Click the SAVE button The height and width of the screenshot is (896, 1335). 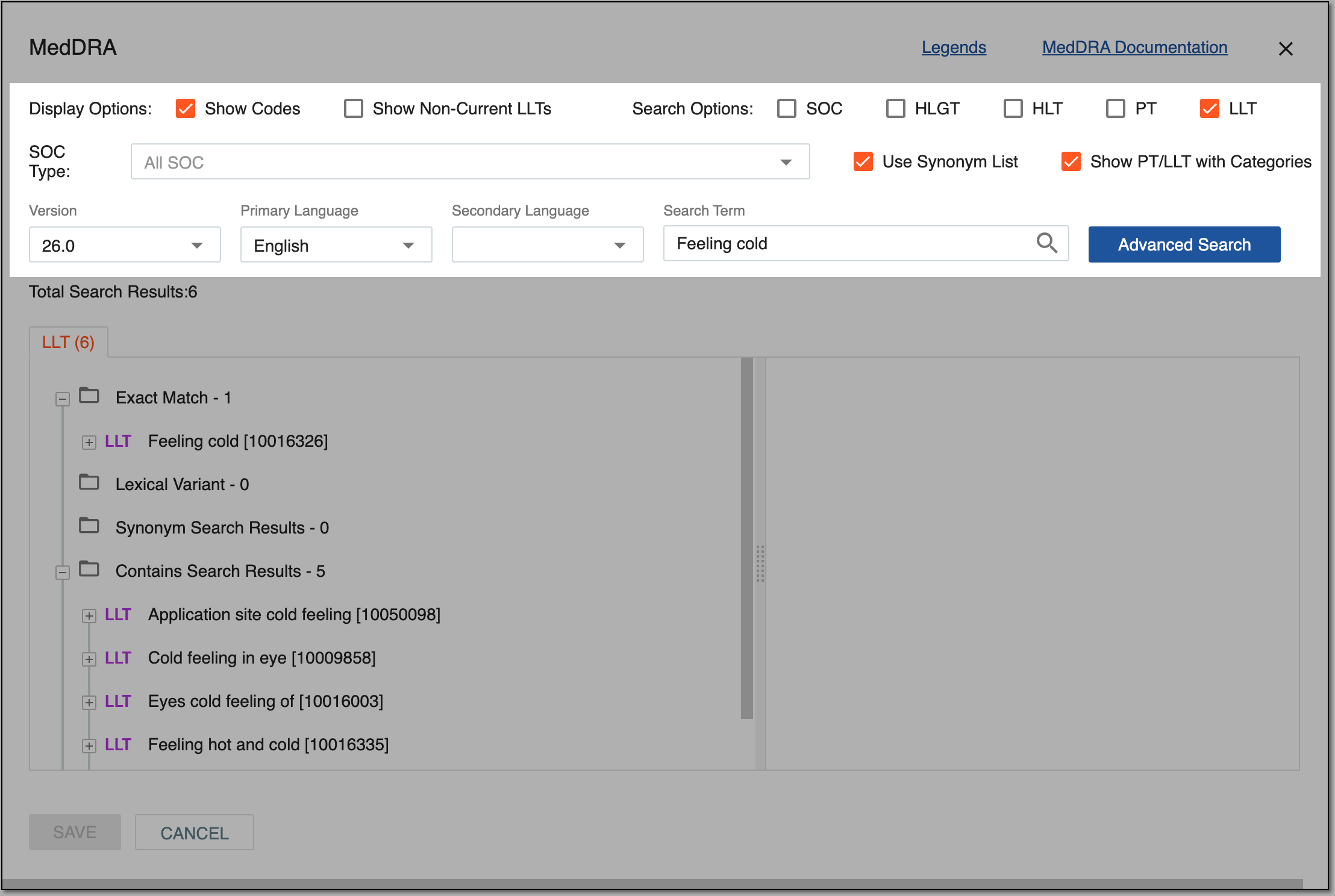[75, 832]
